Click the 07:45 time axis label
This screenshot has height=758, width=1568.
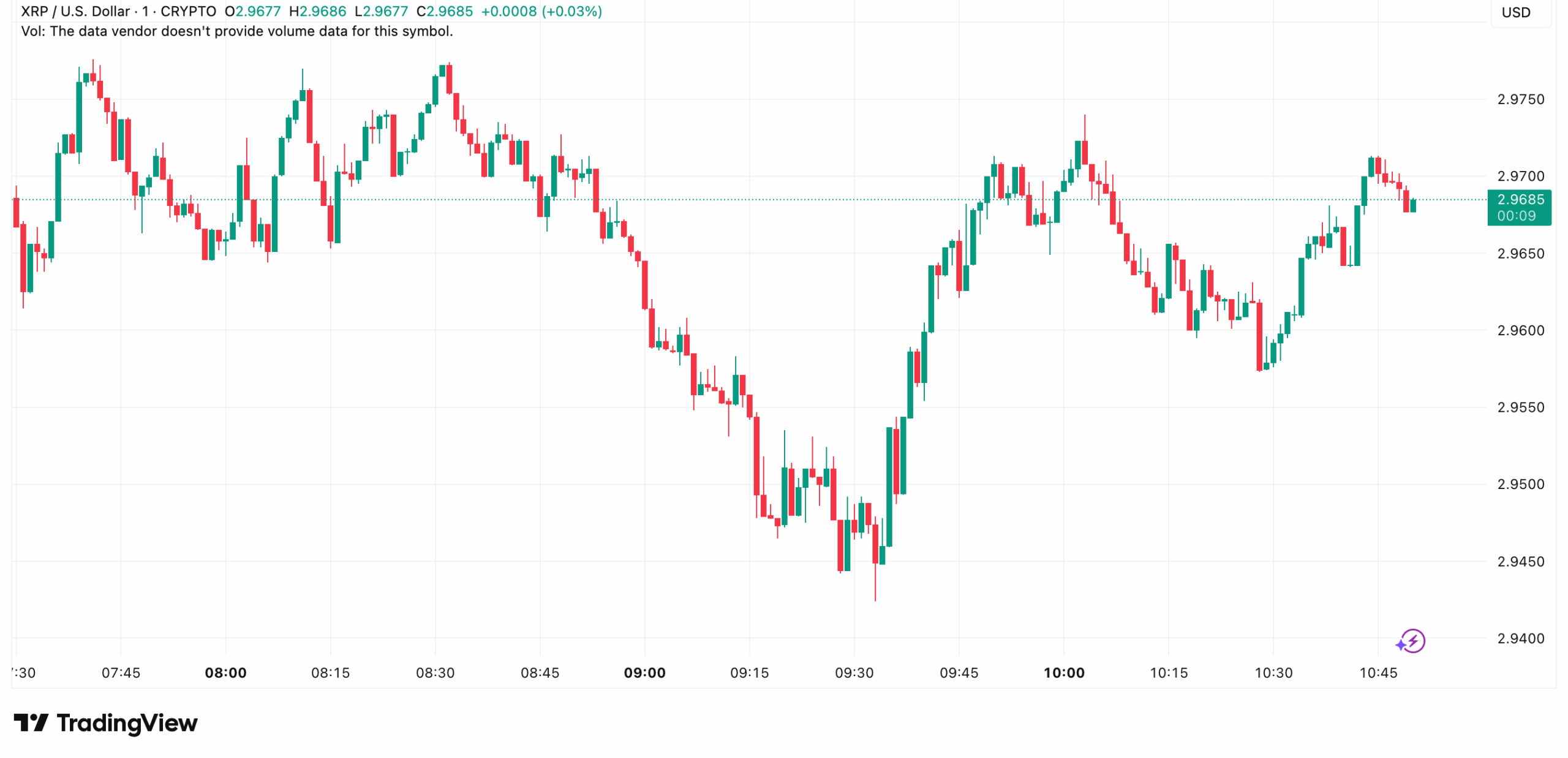121,673
